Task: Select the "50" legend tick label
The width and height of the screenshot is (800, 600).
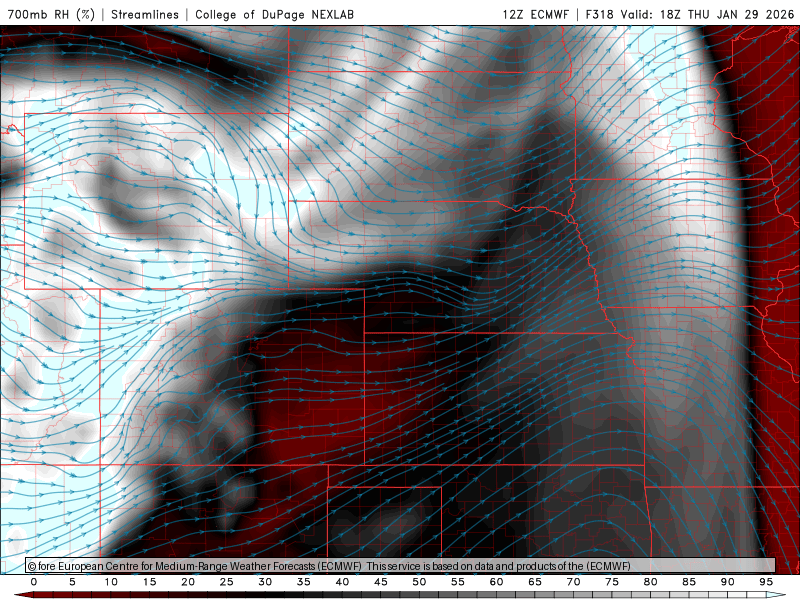Action: 419,582
